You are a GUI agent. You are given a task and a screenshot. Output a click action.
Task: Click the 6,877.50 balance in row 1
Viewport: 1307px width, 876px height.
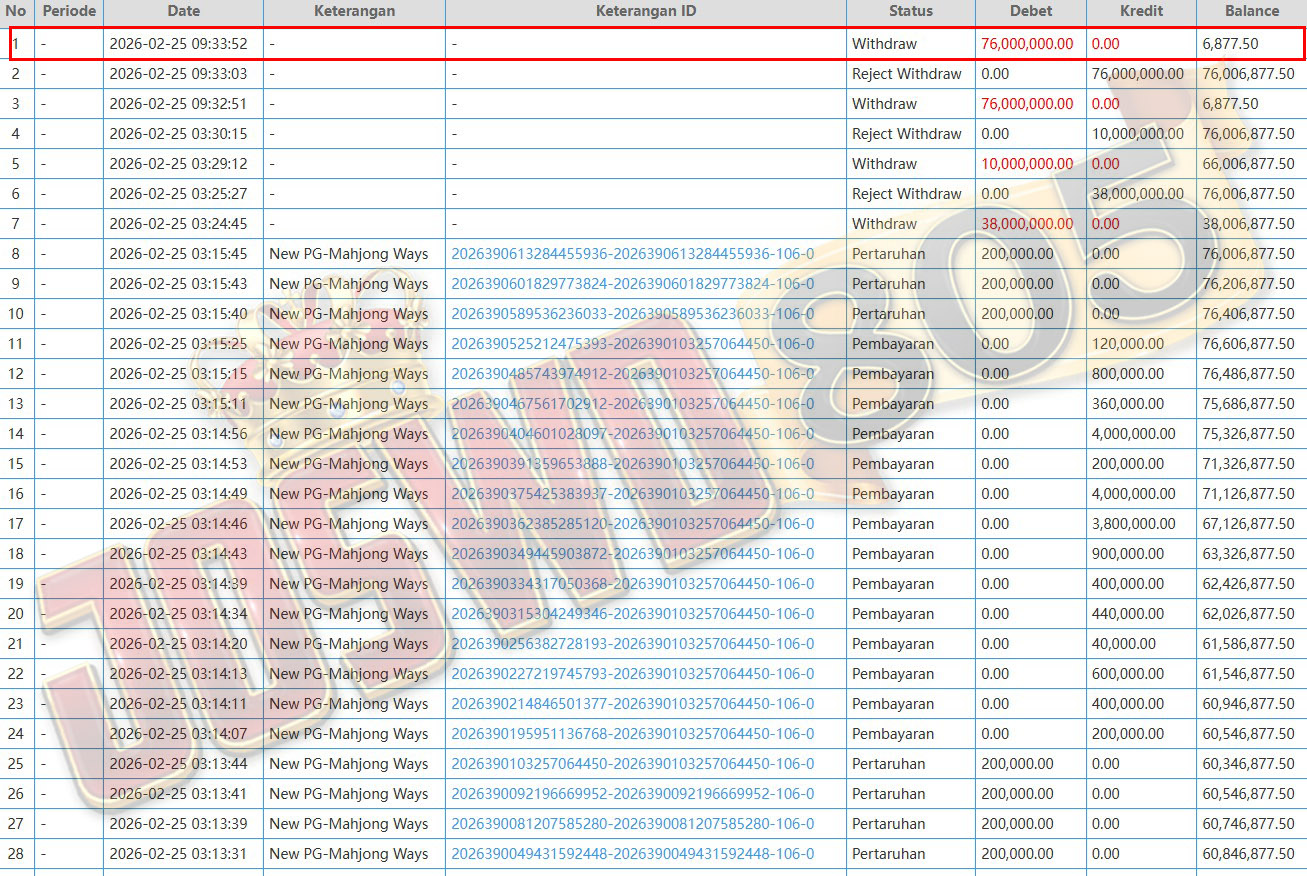pos(1230,44)
